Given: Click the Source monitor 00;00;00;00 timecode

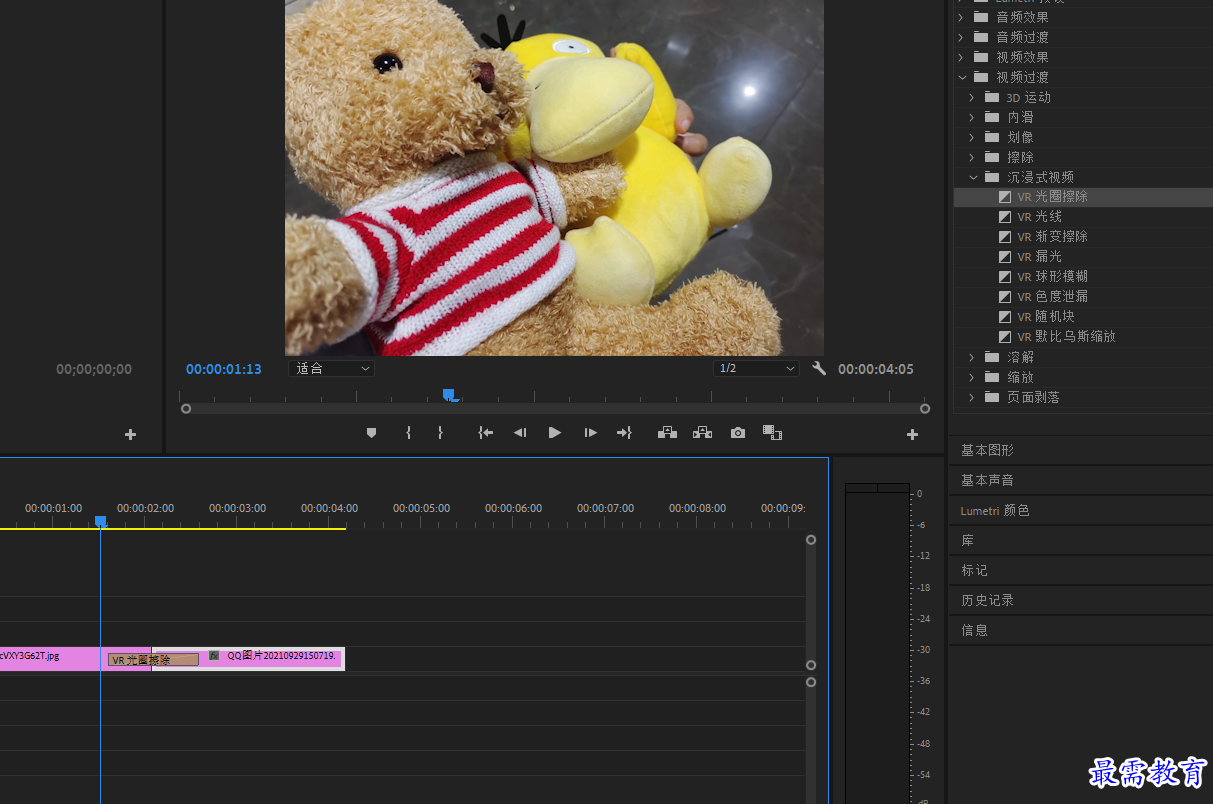Looking at the screenshot, I should tap(94, 369).
